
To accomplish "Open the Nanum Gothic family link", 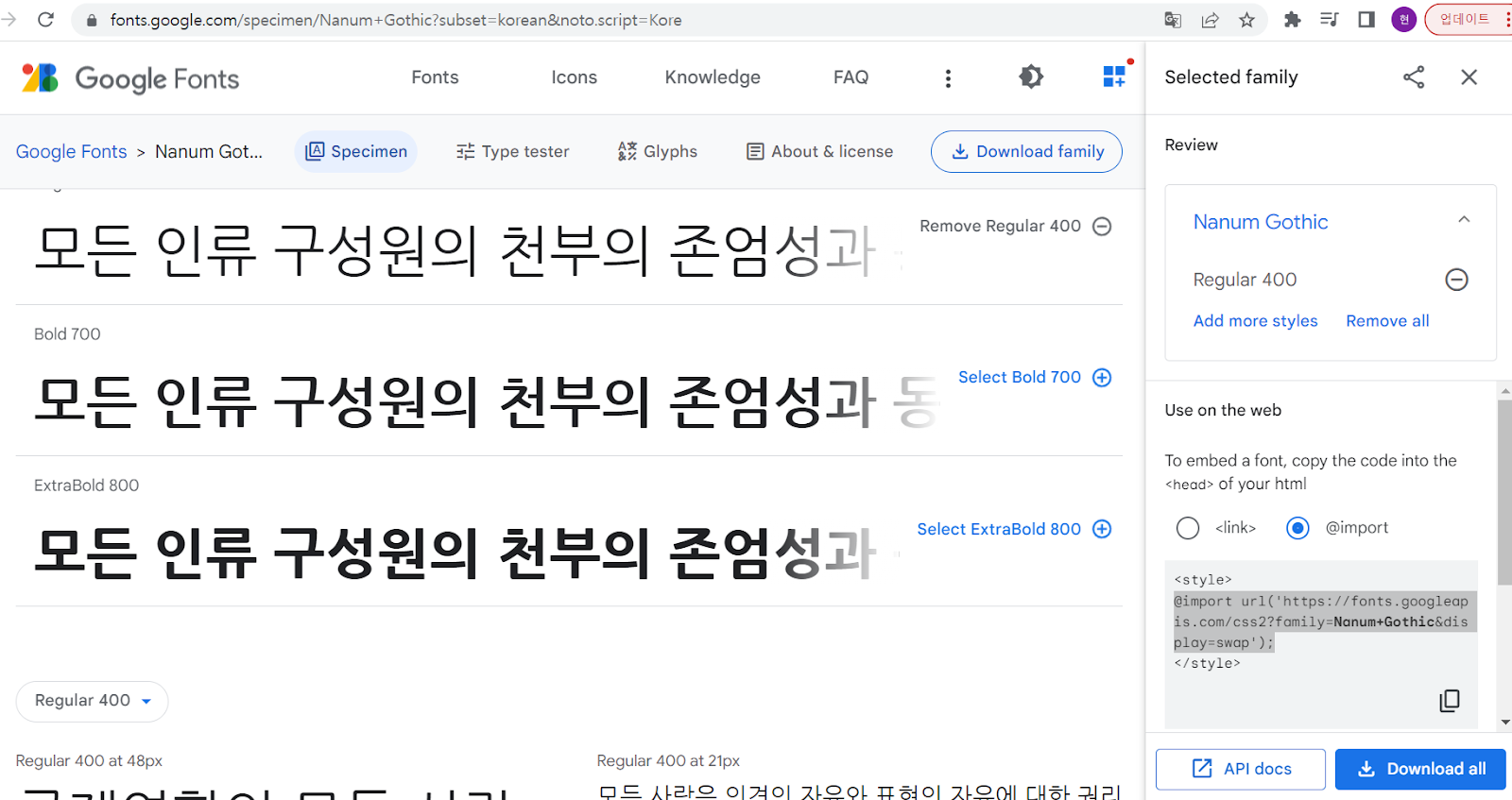I will coord(1260,222).
